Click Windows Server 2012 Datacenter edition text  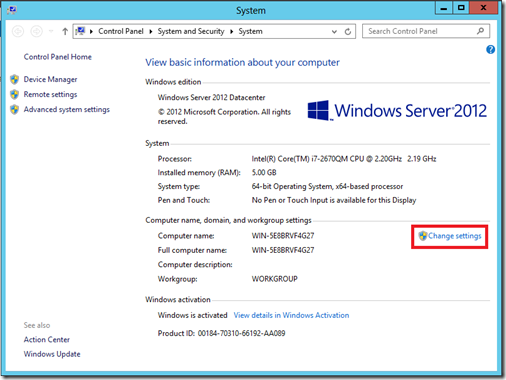coord(211,97)
